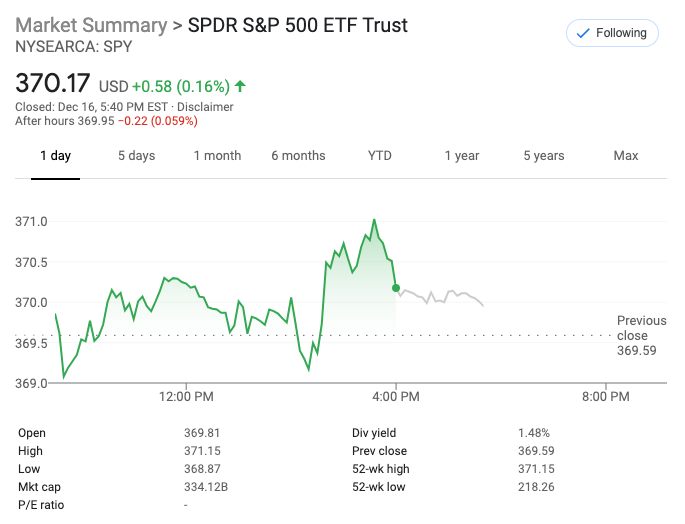Click the green up arrow price indicator

pyautogui.click(x=241, y=86)
